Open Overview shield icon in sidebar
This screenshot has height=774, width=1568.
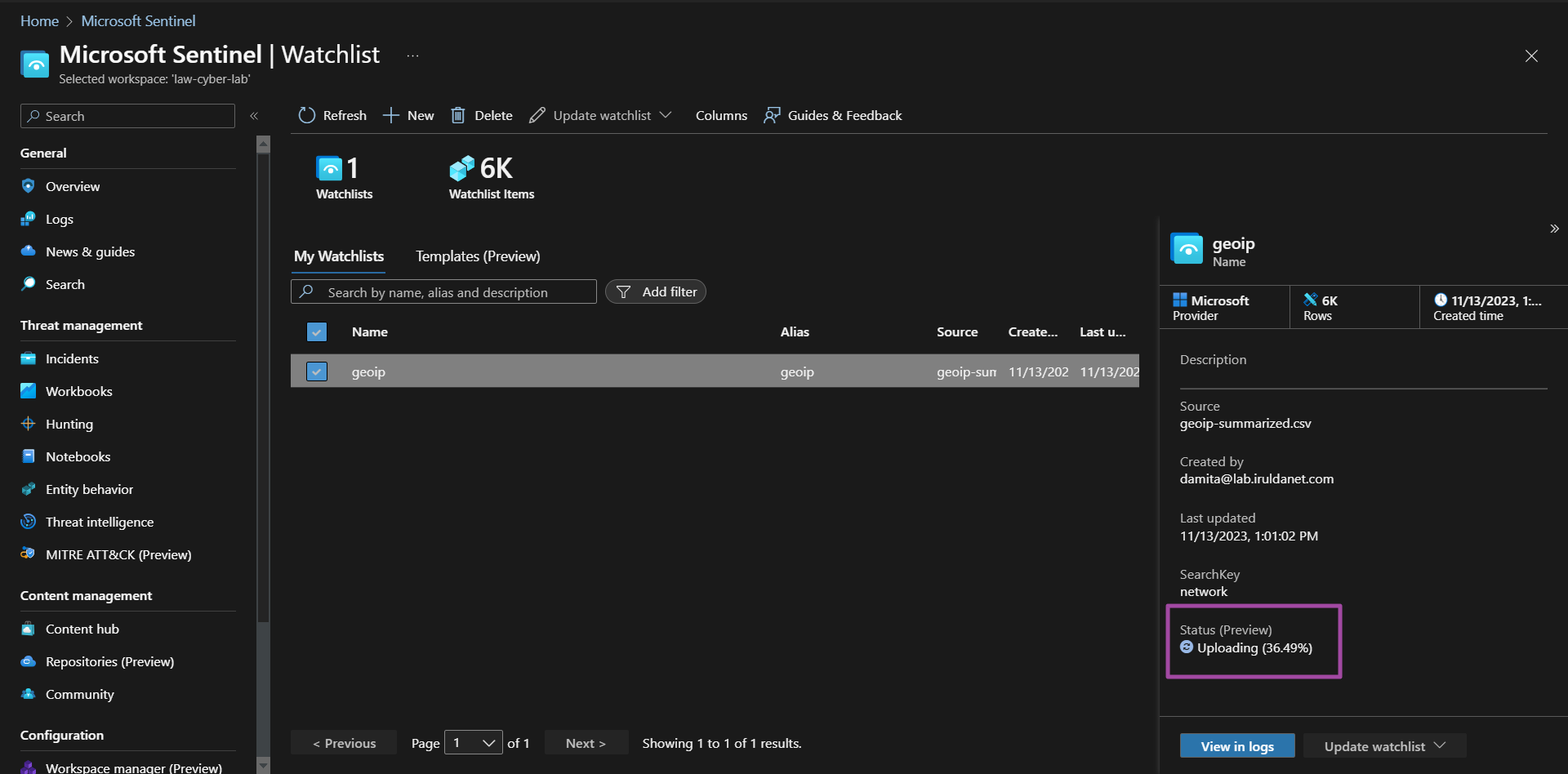click(x=29, y=186)
